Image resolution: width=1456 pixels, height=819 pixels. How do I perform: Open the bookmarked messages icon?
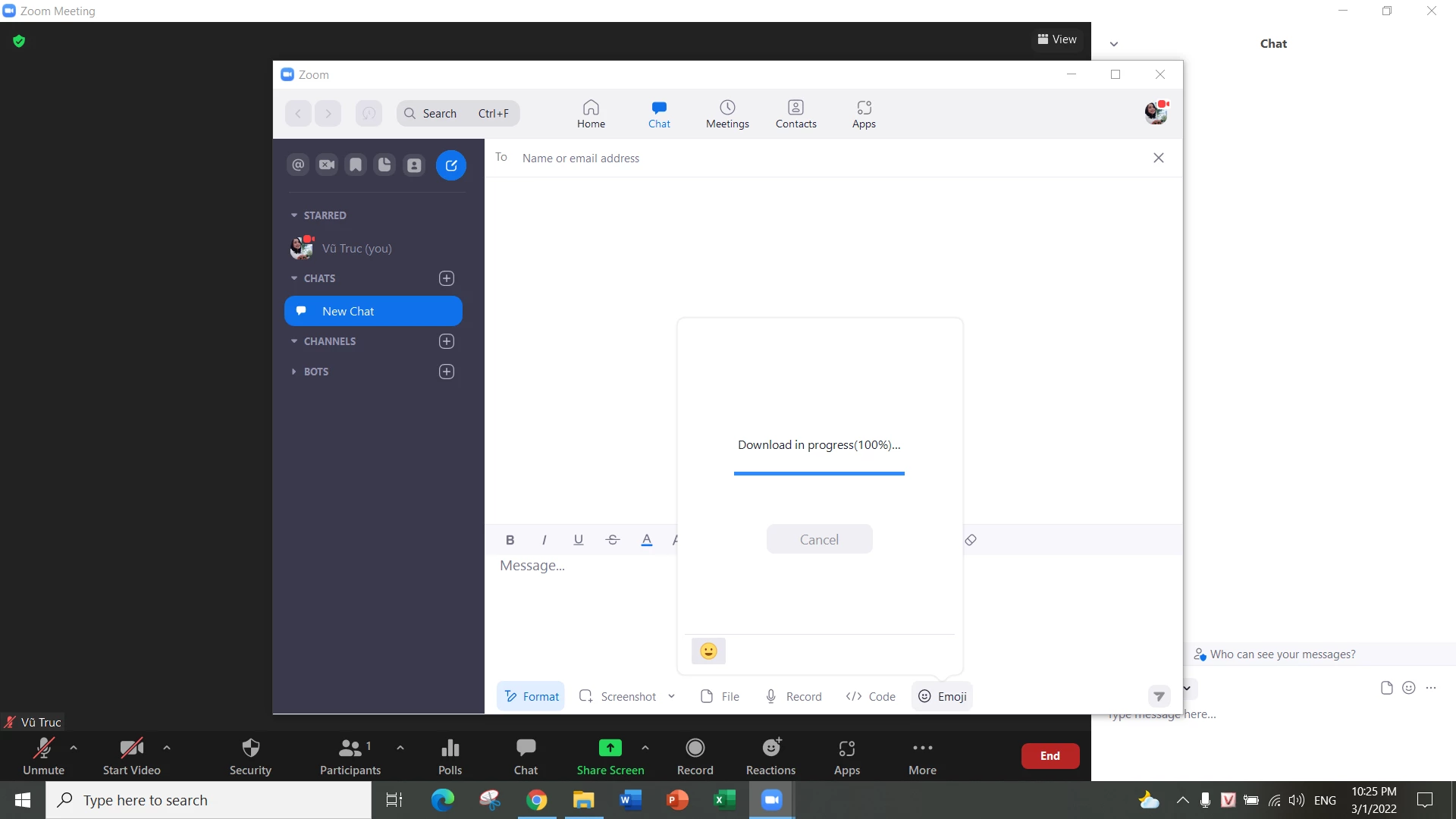pyautogui.click(x=356, y=165)
